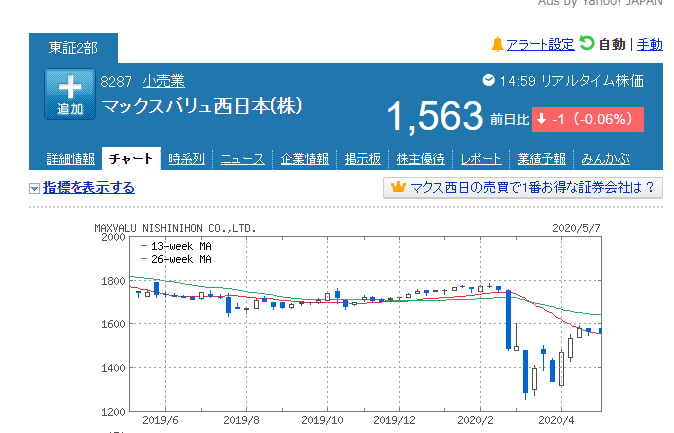The height and width of the screenshot is (433, 674).
Task: Click the 追加 plus button
Action: pyautogui.click(x=70, y=94)
